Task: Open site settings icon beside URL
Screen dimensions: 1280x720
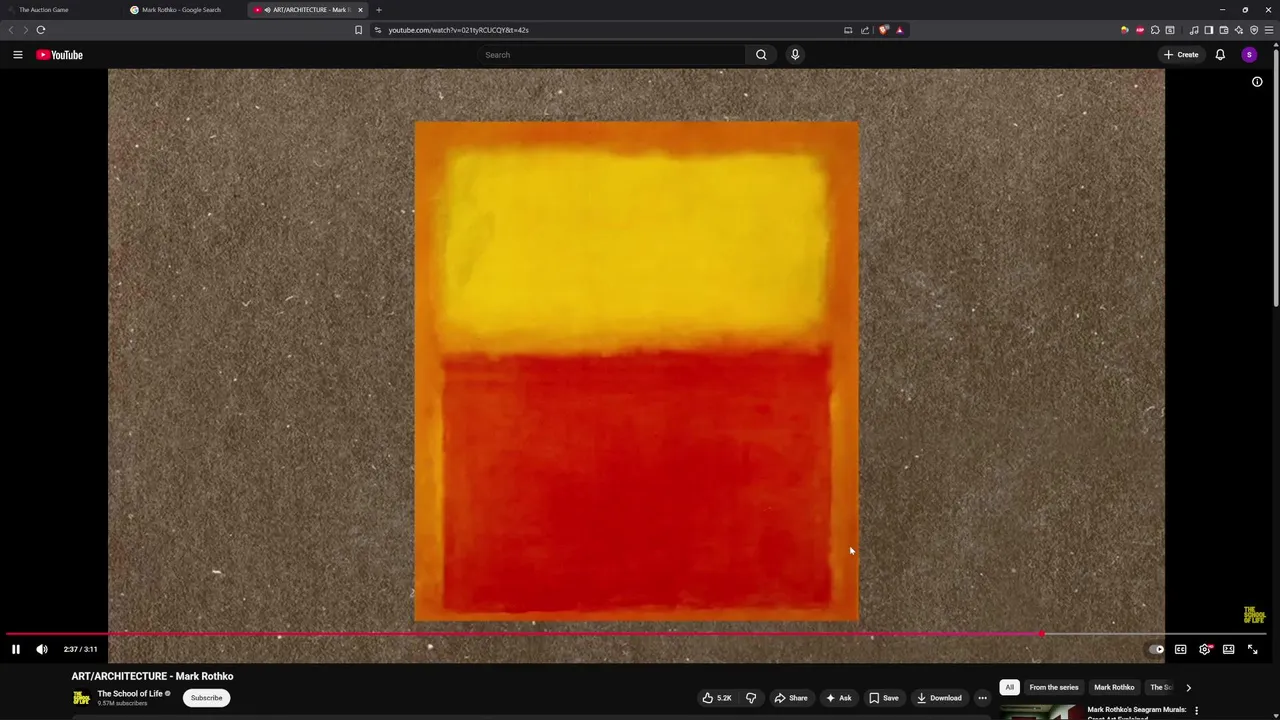Action: pyautogui.click(x=378, y=30)
